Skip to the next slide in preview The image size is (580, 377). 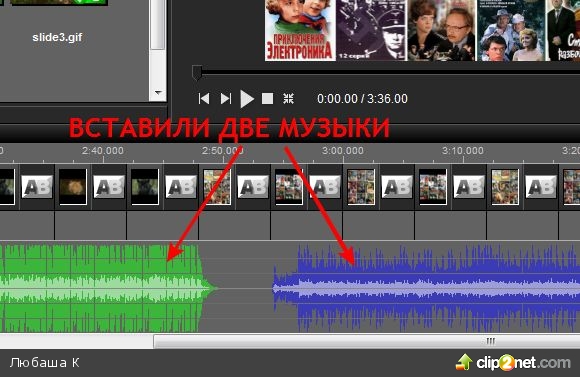click(226, 99)
